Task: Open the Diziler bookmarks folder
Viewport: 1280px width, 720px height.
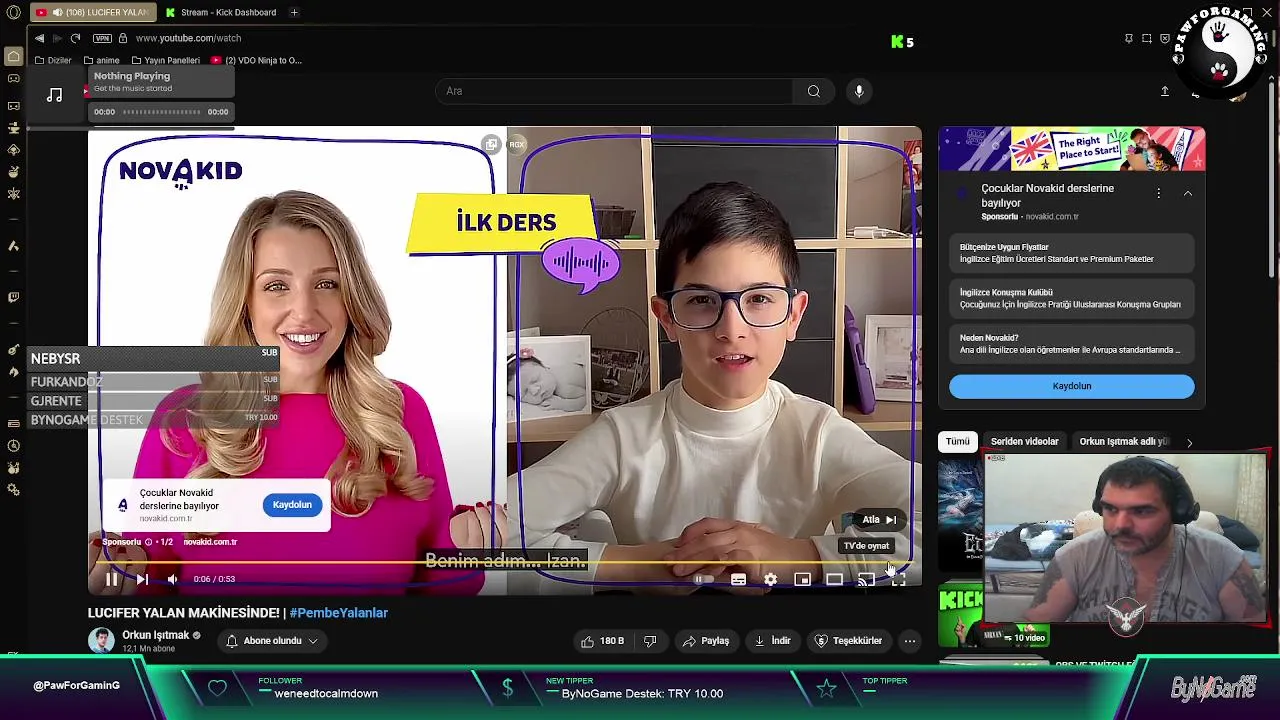Action: click(53, 60)
